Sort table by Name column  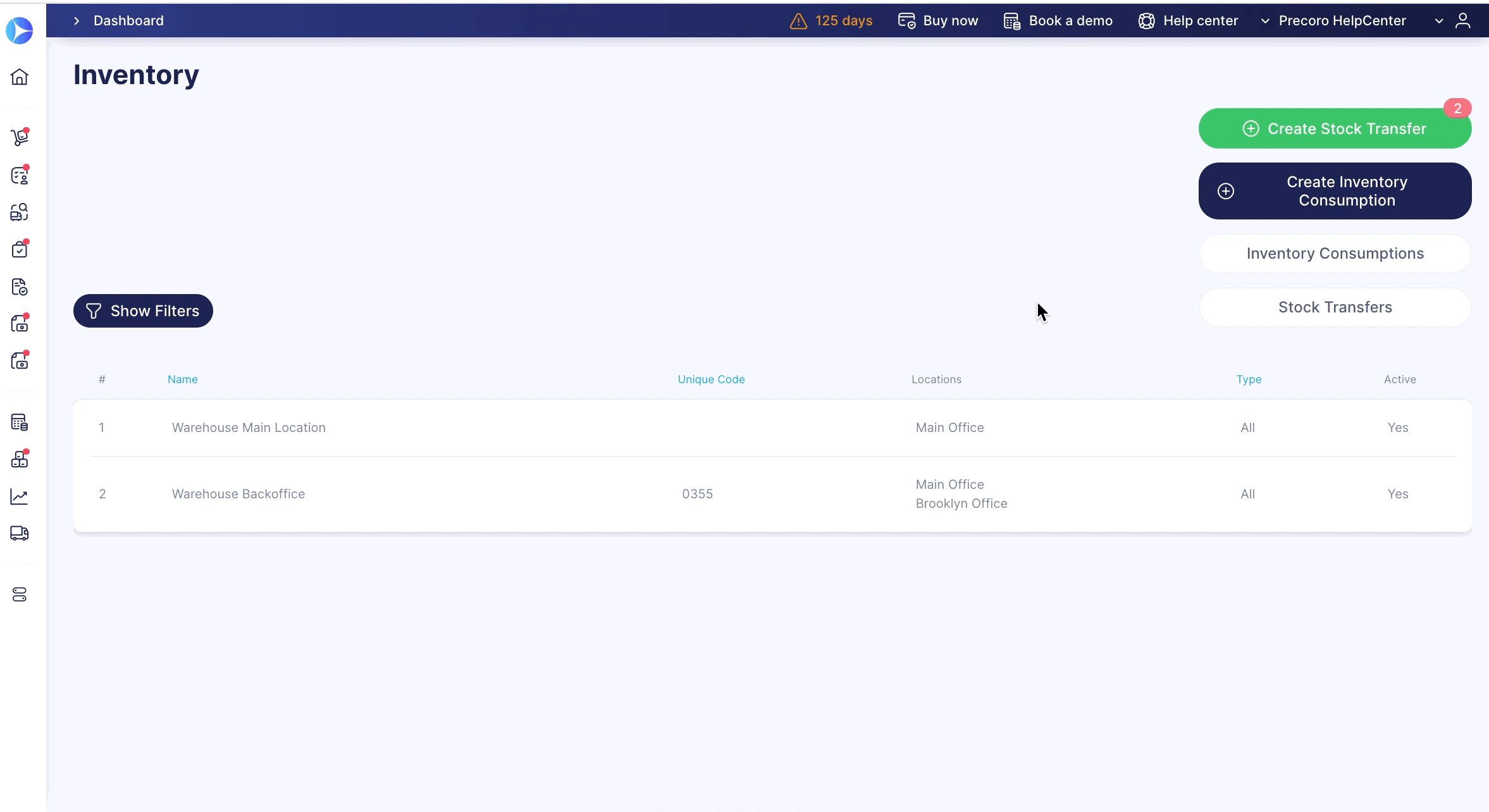[183, 379]
